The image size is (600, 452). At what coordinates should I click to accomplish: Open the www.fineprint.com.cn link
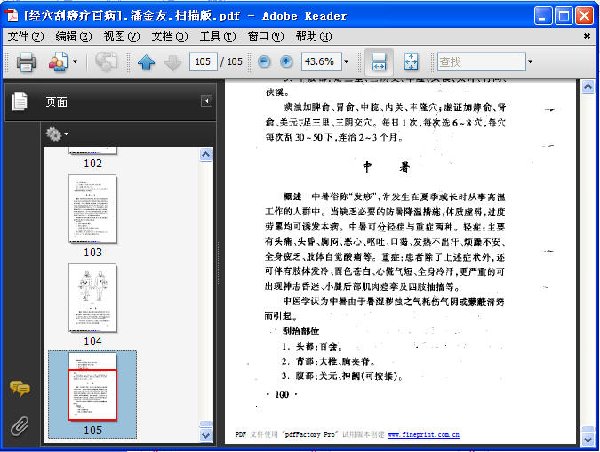coord(424,435)
